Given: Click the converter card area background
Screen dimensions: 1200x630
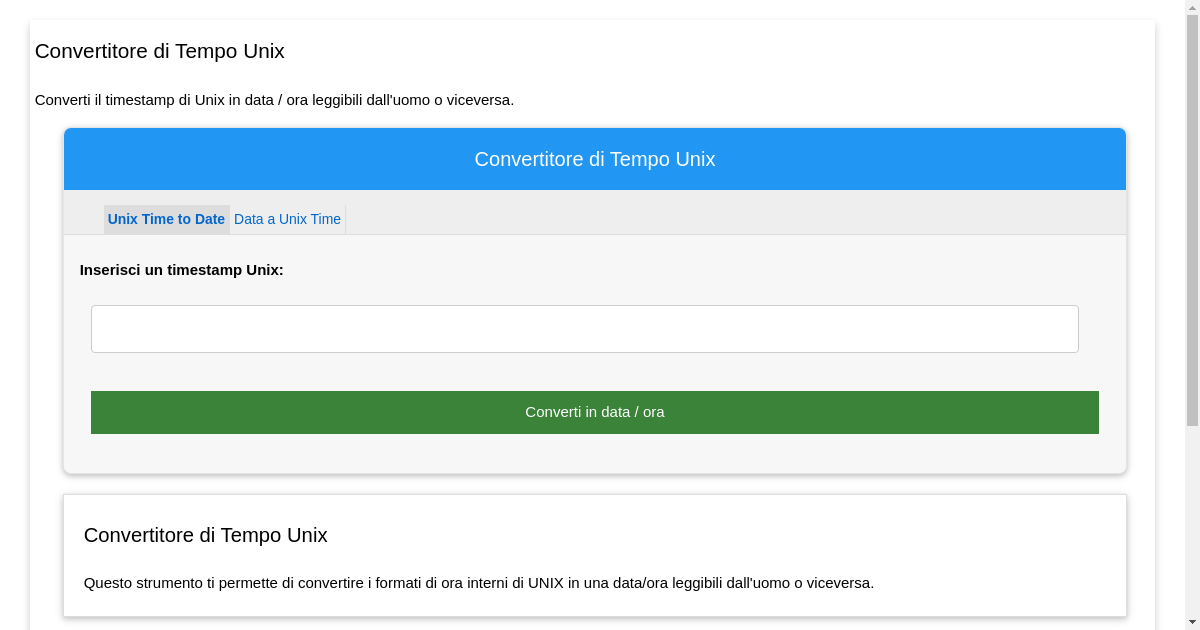Looking at the screenshot, I should (x=594, y=455).
